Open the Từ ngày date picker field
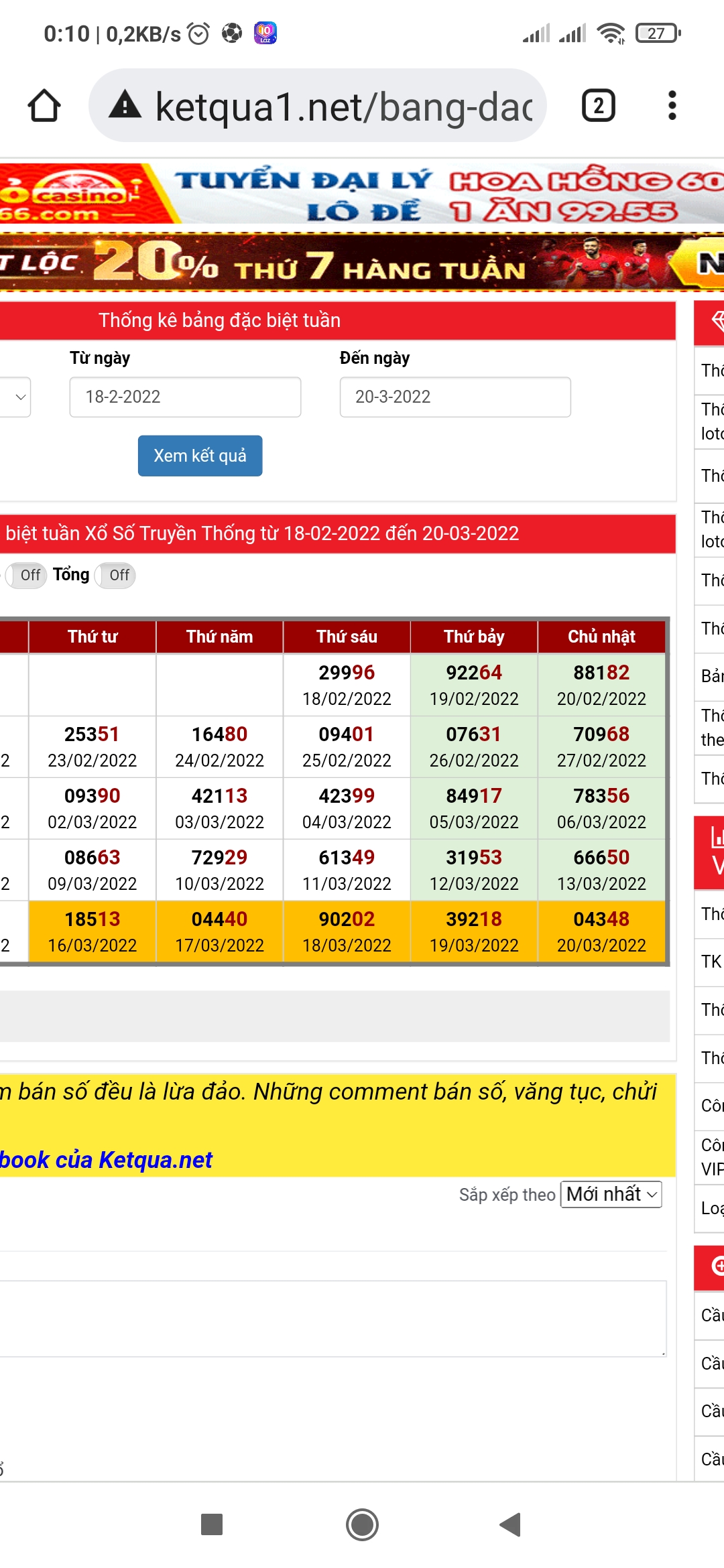Screen dimensions: 724x1568 click(185, 397)
